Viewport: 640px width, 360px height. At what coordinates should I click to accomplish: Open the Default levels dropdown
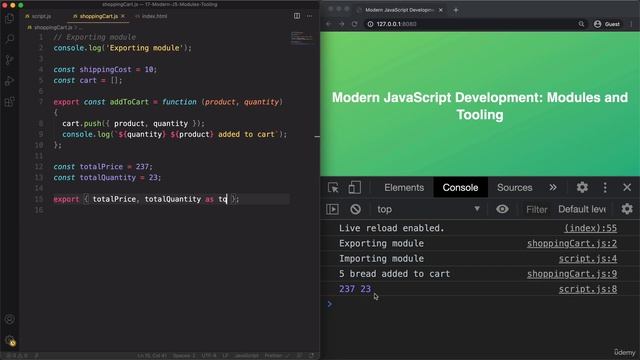pos(582,209)
